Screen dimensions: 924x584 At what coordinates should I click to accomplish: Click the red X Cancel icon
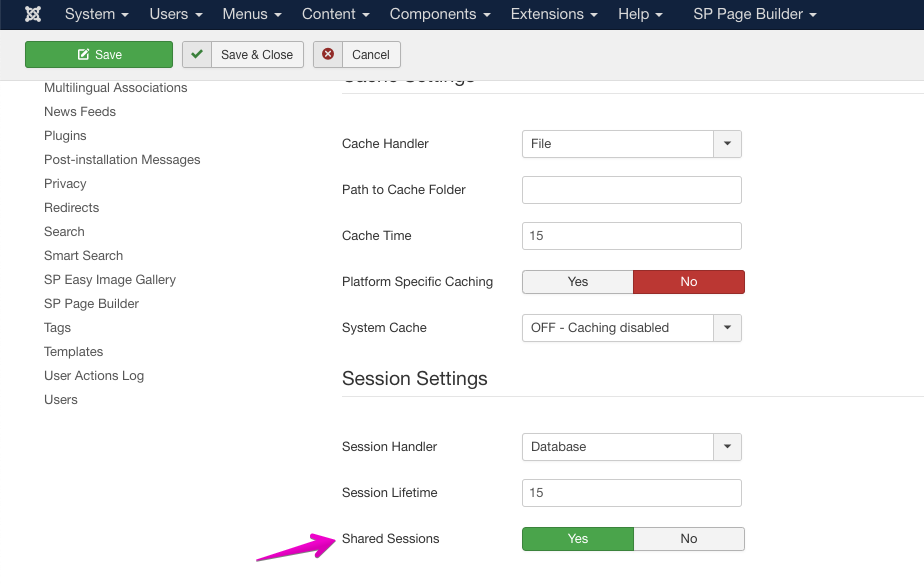point(328,54)
